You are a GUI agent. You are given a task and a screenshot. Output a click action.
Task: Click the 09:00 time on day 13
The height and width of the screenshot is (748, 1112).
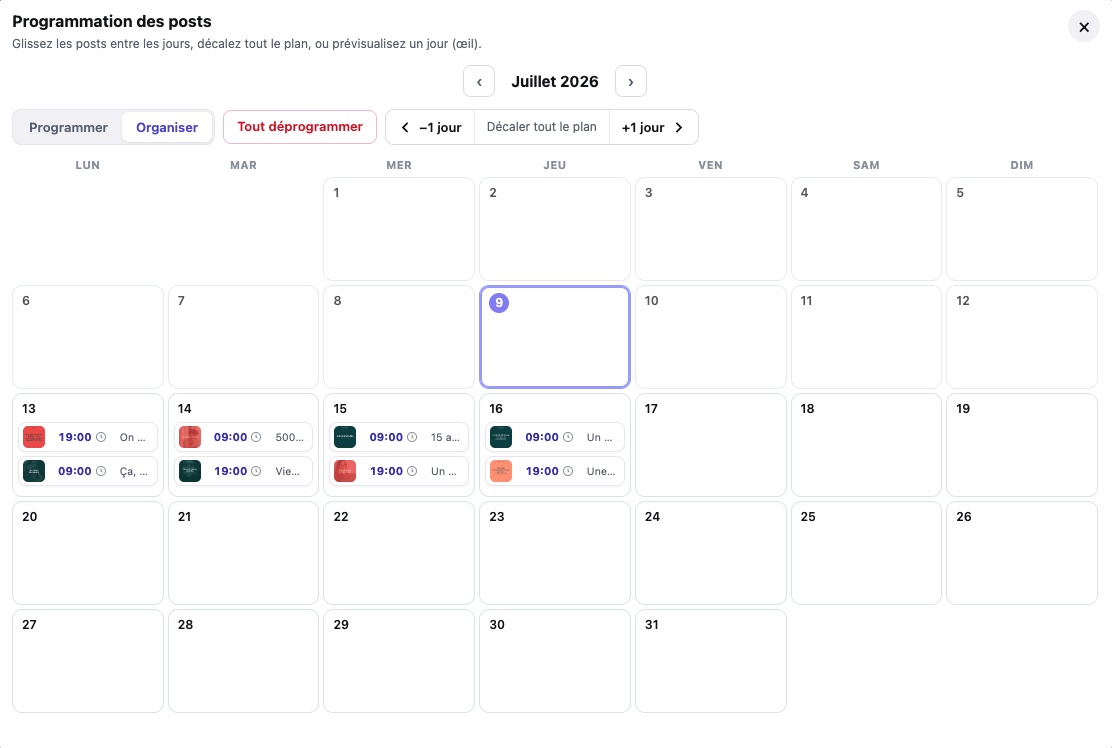(x=74, y=471)
